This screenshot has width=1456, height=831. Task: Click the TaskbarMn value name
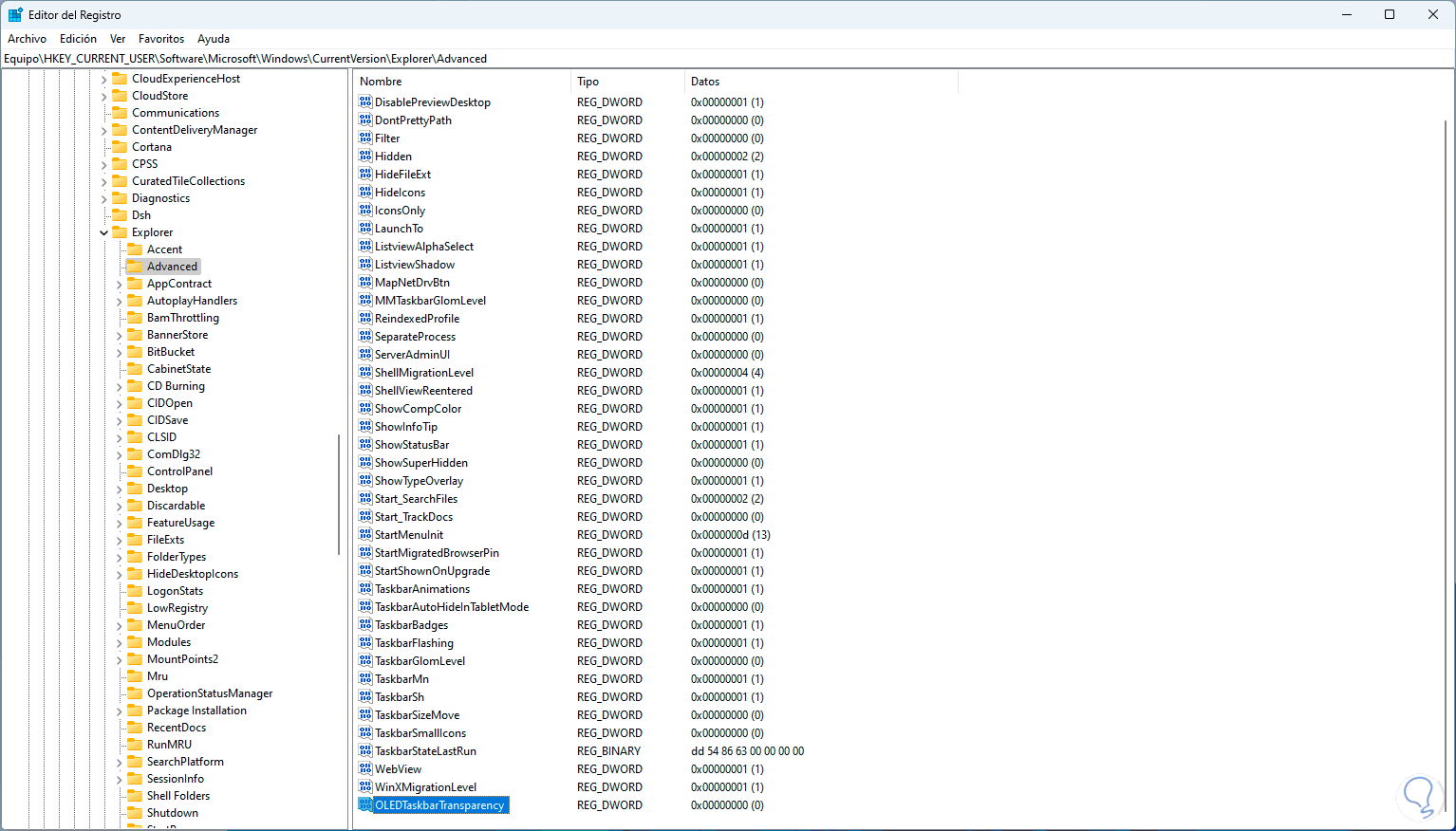(401, 678)
